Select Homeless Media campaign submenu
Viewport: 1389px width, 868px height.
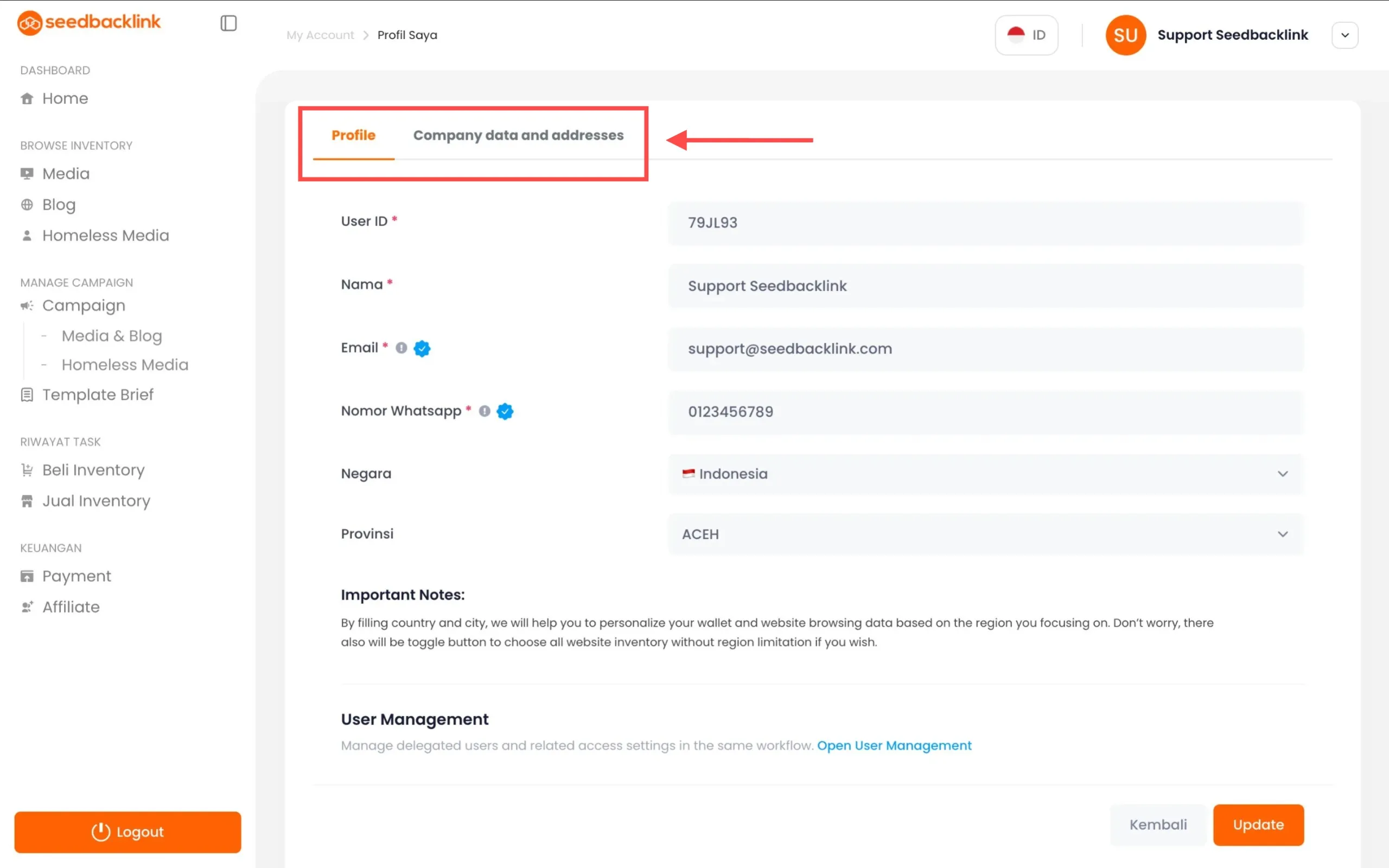pos(125,365)
